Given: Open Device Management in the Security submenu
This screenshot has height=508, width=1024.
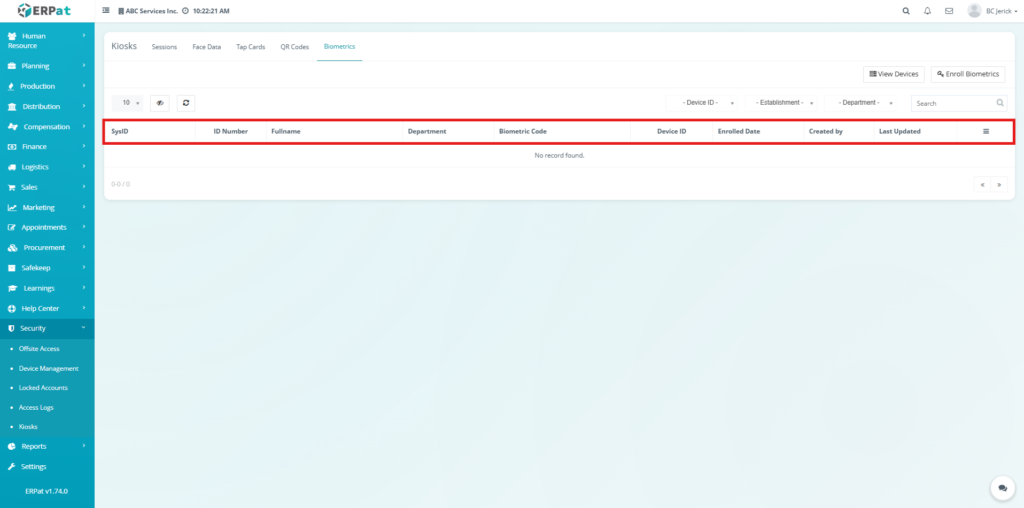Looking at the screenshot, I should tap(48, 368).
